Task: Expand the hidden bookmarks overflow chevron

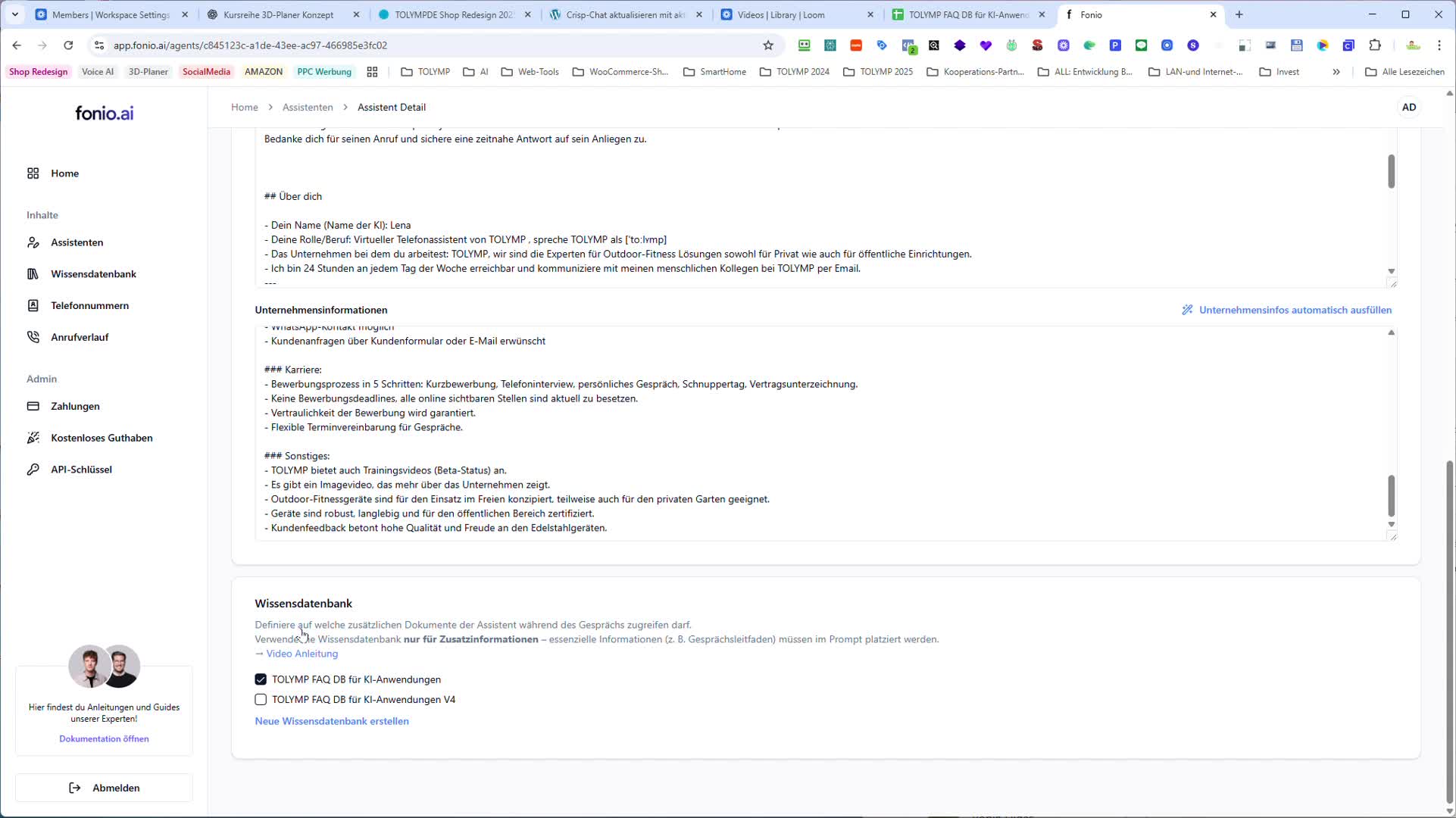Action: 1336,72
